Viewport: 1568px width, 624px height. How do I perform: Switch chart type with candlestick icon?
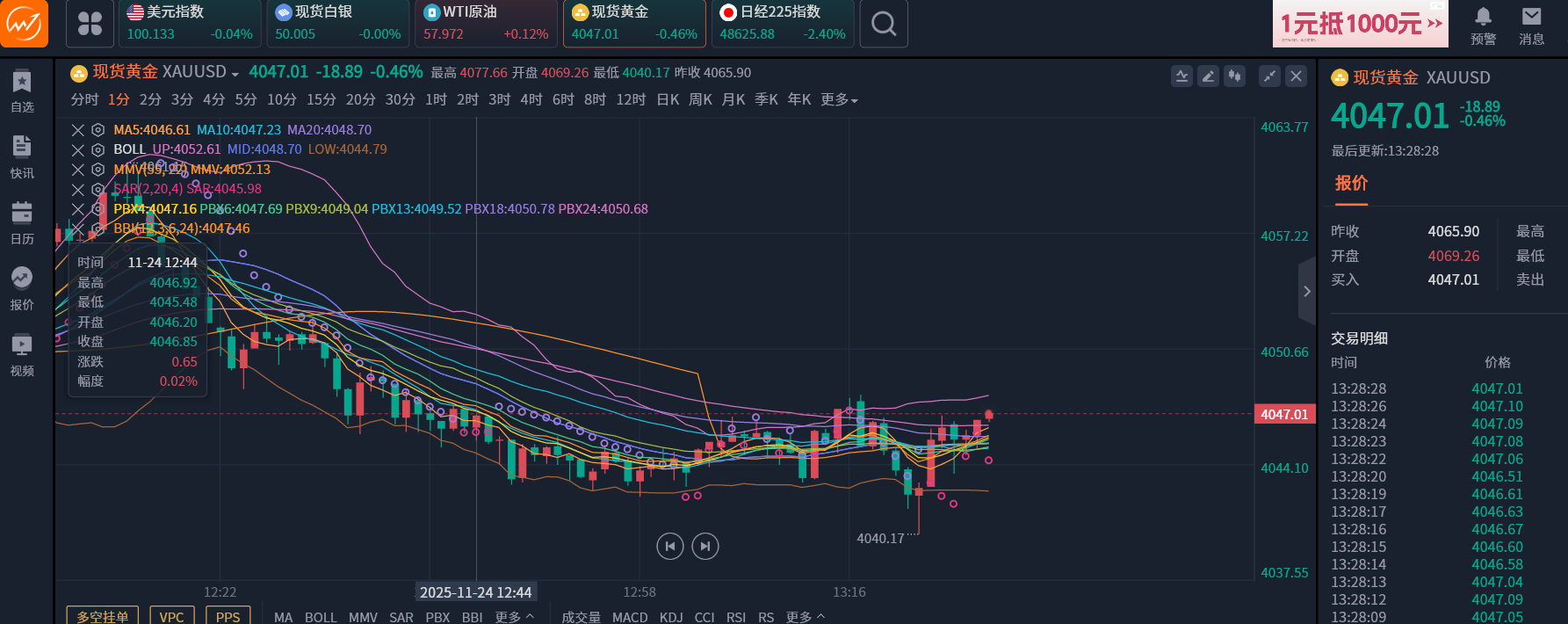pyautogui.click(x=1234, y=76)
